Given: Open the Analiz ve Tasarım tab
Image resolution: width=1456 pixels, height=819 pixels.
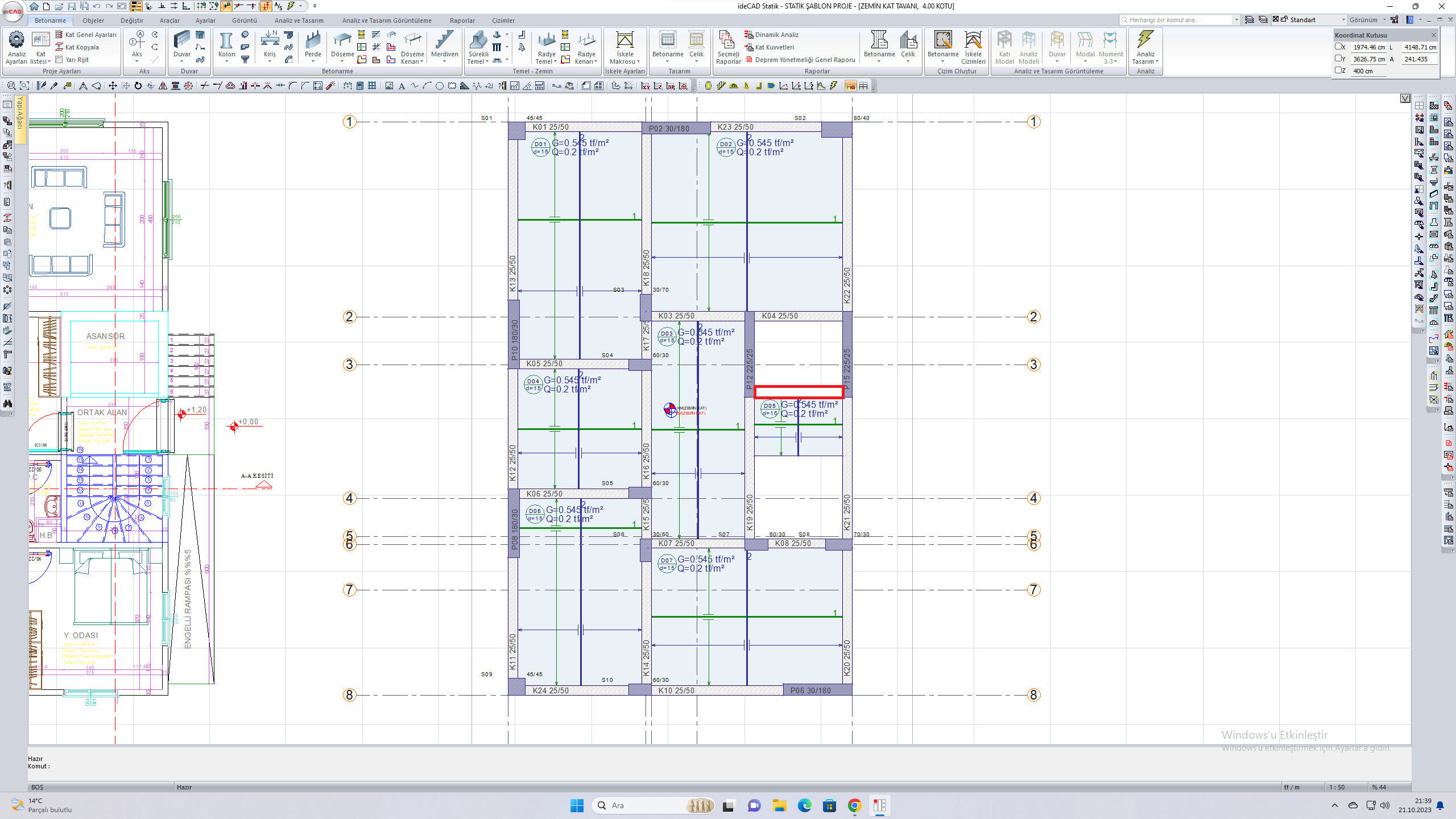Looking at the screenshot, I should 299,20.
